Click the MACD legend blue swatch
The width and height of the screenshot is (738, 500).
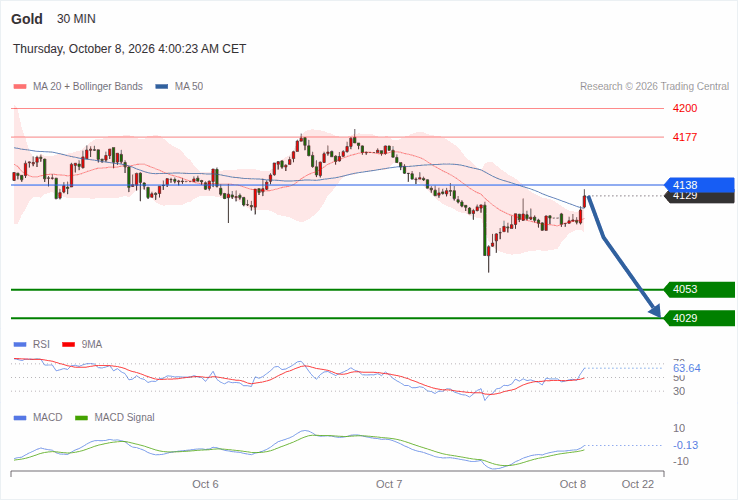(x=20, y=418)
